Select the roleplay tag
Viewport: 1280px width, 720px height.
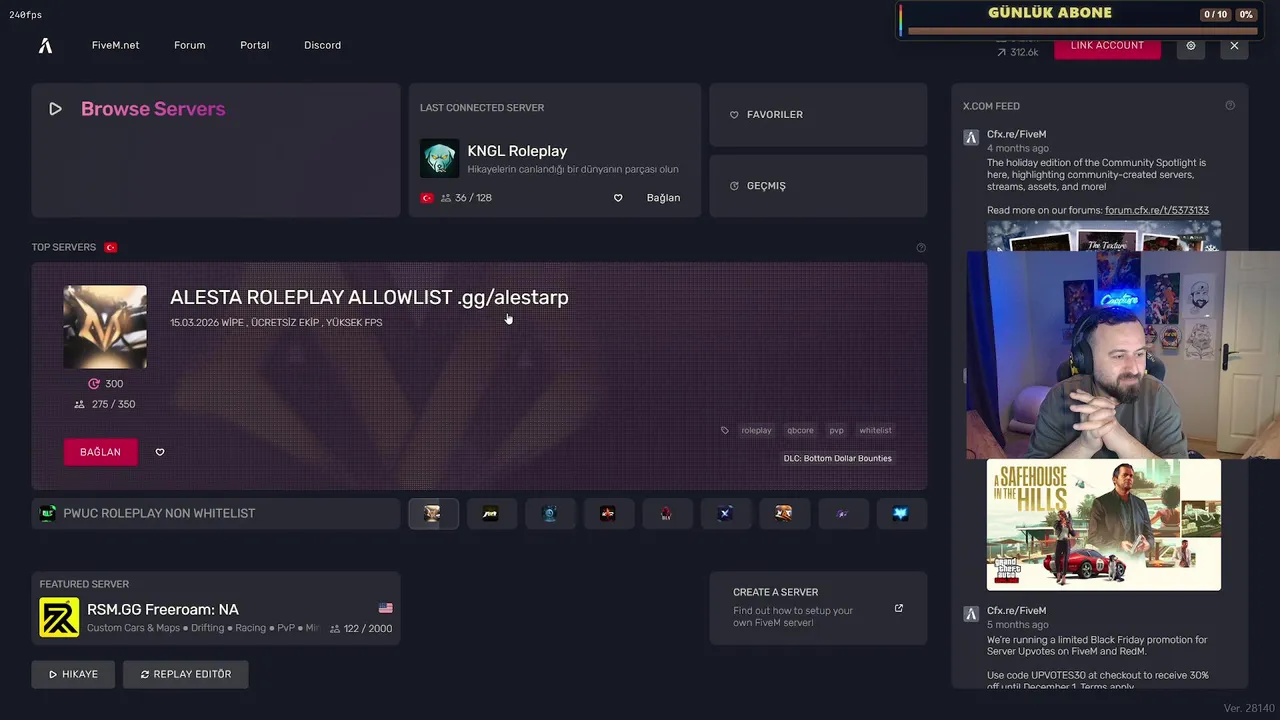[x=756, y=430]
